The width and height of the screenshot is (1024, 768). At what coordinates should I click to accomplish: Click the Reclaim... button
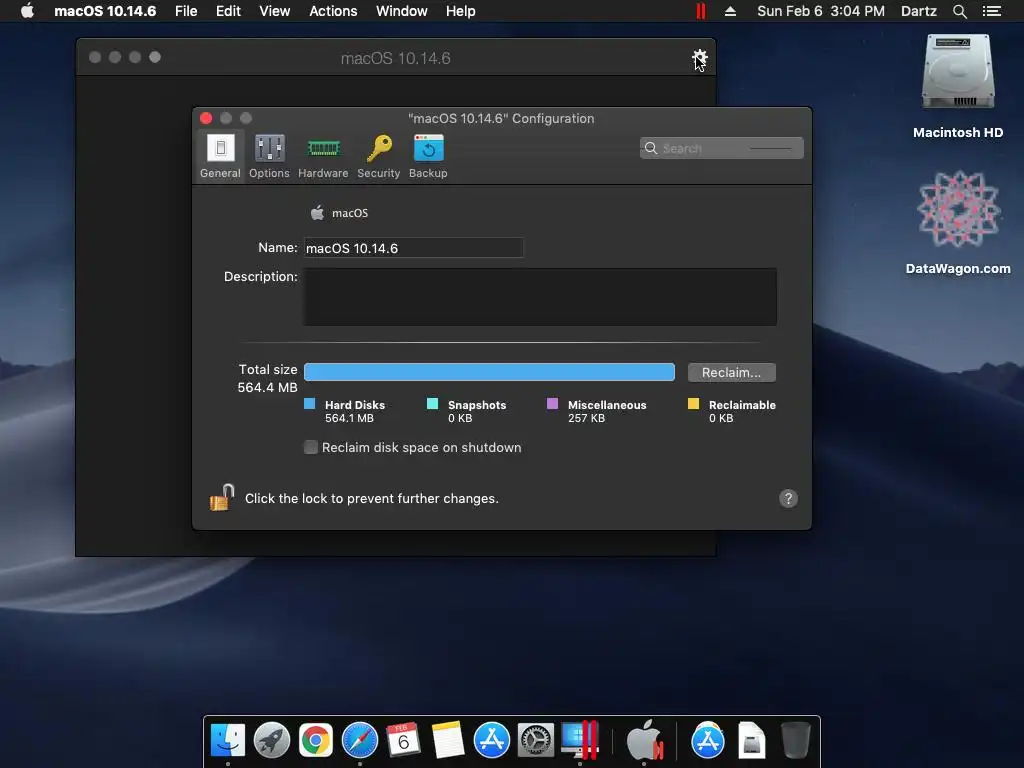[731, 372]
